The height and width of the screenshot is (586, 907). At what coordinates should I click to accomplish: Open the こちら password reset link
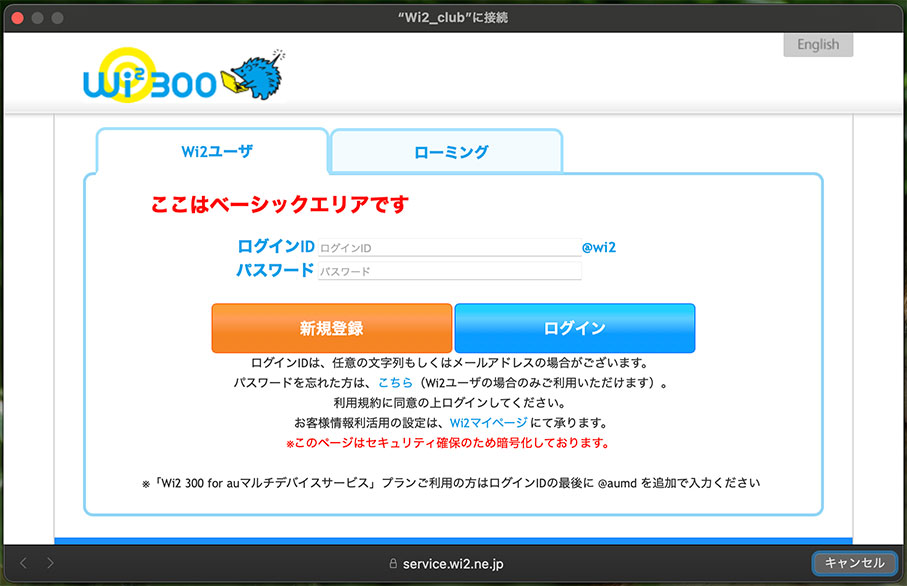396,382
